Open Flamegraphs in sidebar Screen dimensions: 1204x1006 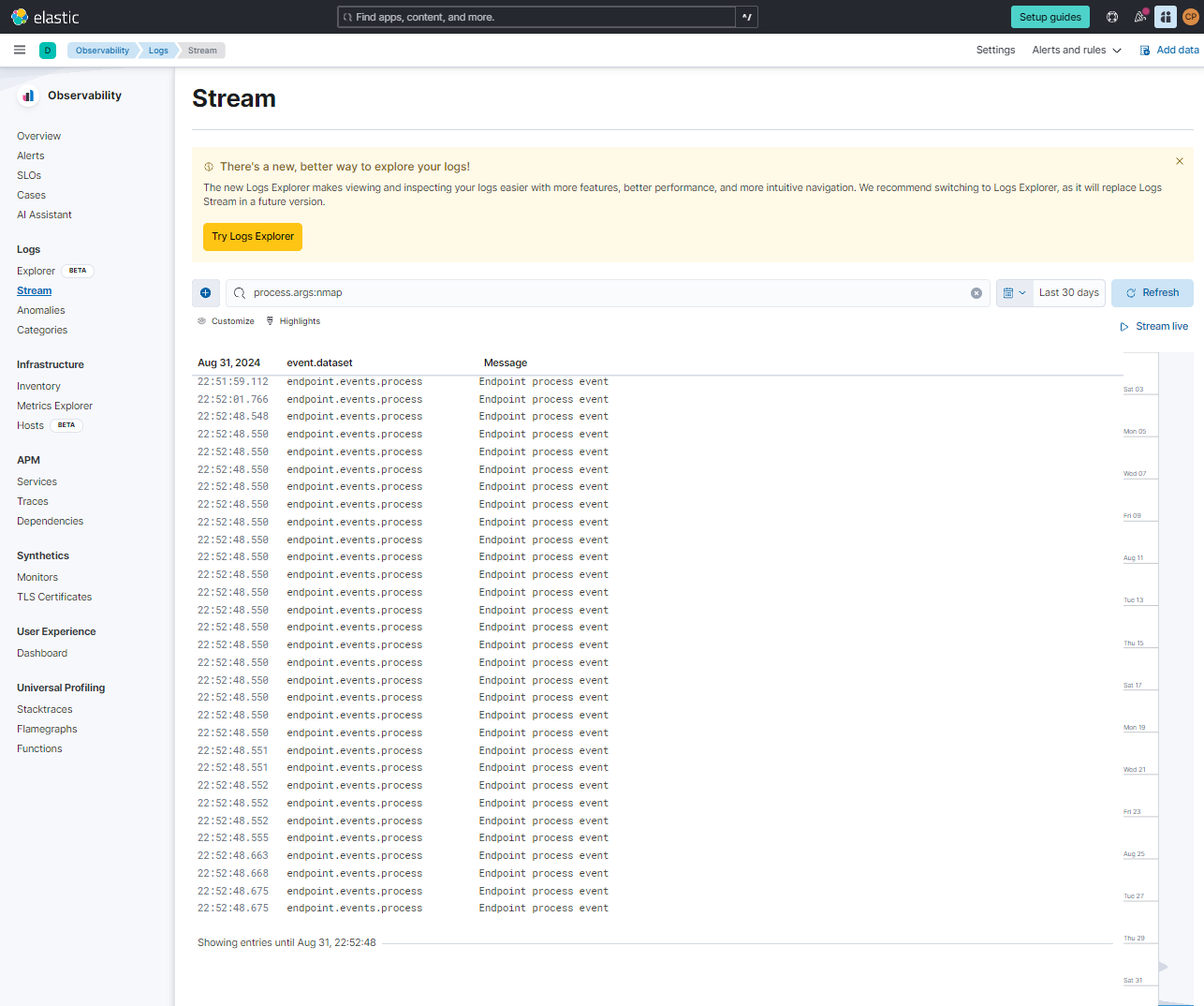click(47, 730)
